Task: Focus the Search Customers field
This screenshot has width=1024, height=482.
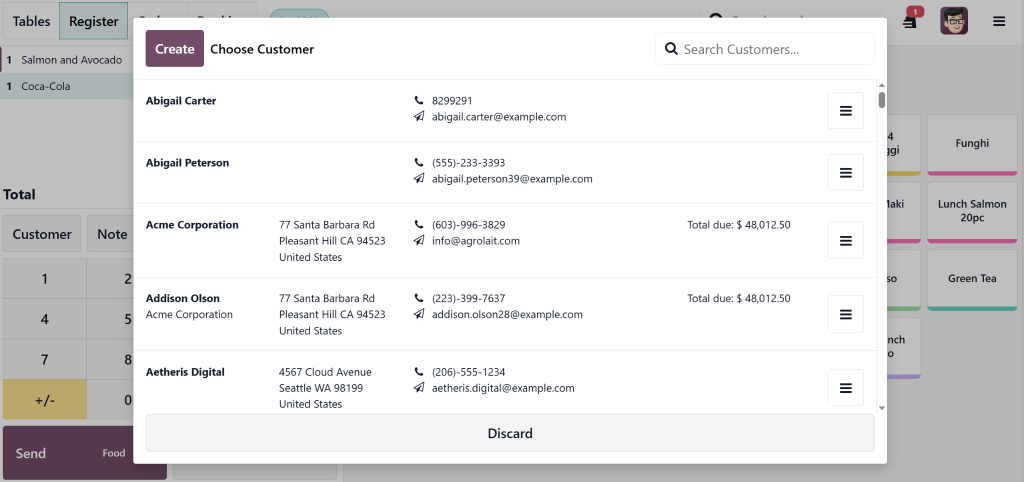Action: 765,49
